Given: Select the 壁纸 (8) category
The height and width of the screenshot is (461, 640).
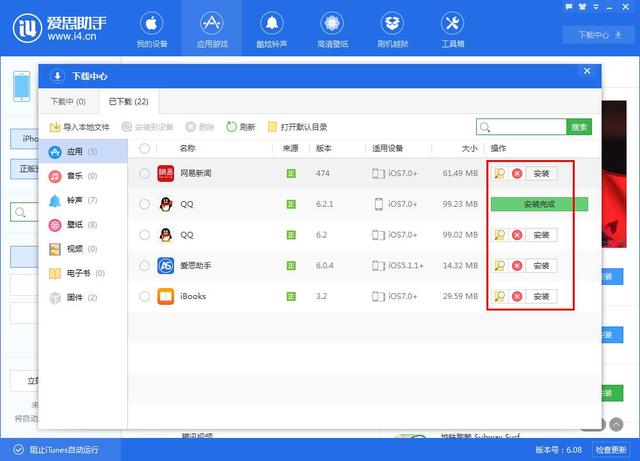Looking at the screenshot, I should point(83,225).
